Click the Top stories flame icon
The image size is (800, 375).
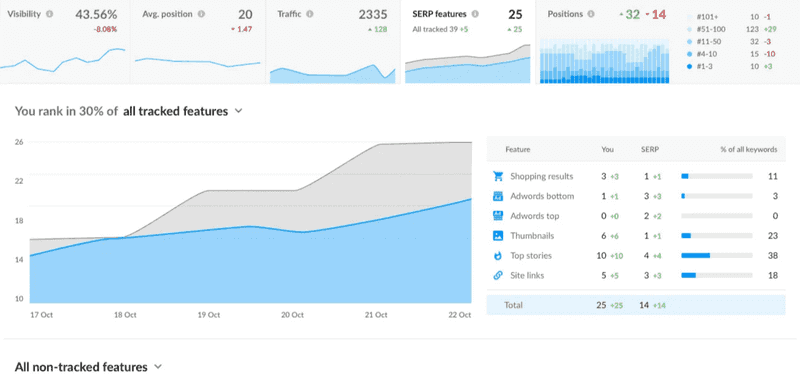[x=498, y=256]
